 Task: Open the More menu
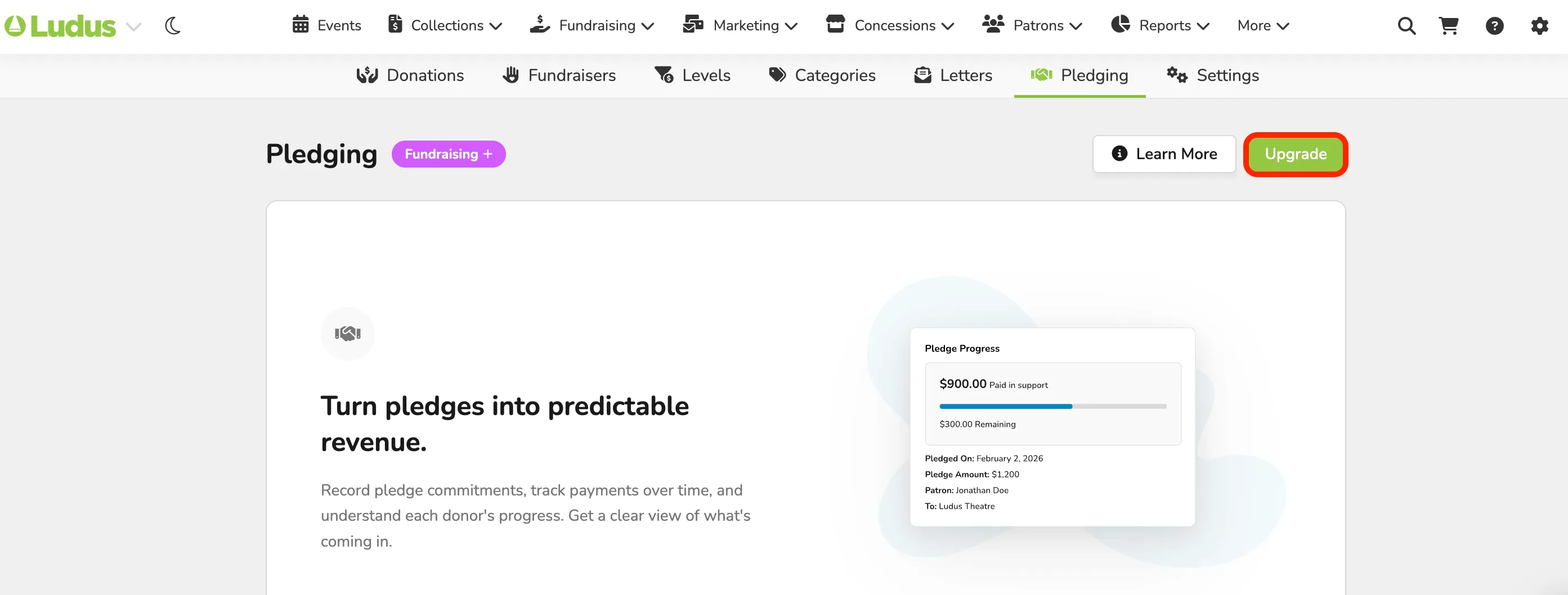(x=1263, y=25)
